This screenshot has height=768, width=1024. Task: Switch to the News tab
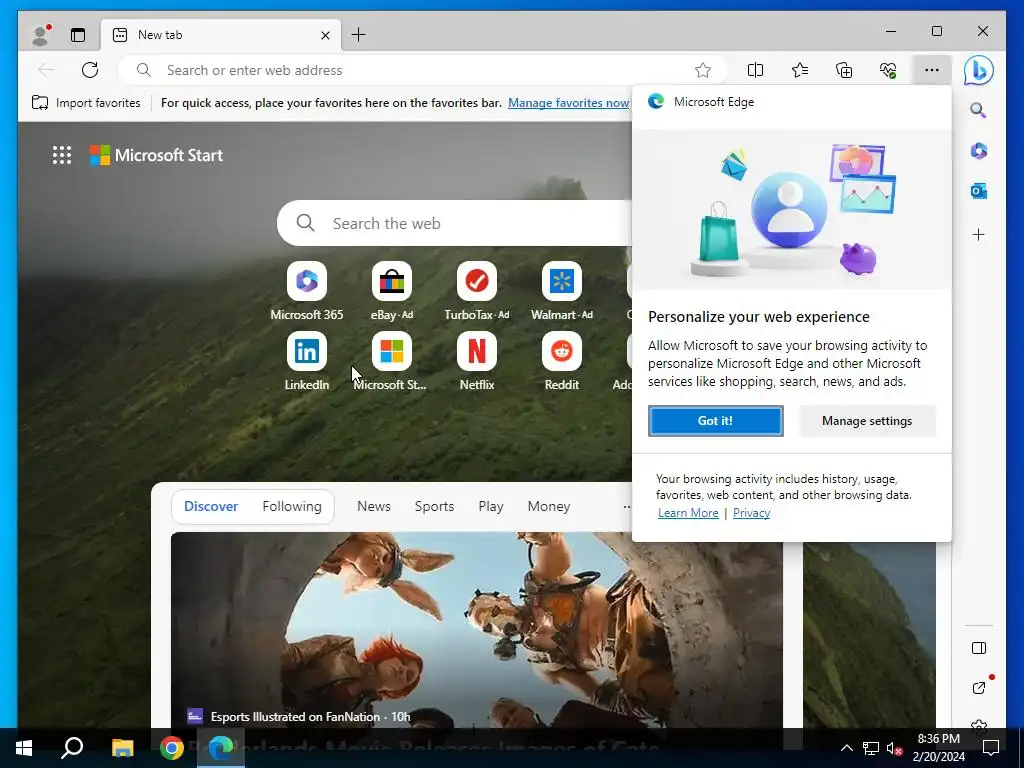click(374, 506)
